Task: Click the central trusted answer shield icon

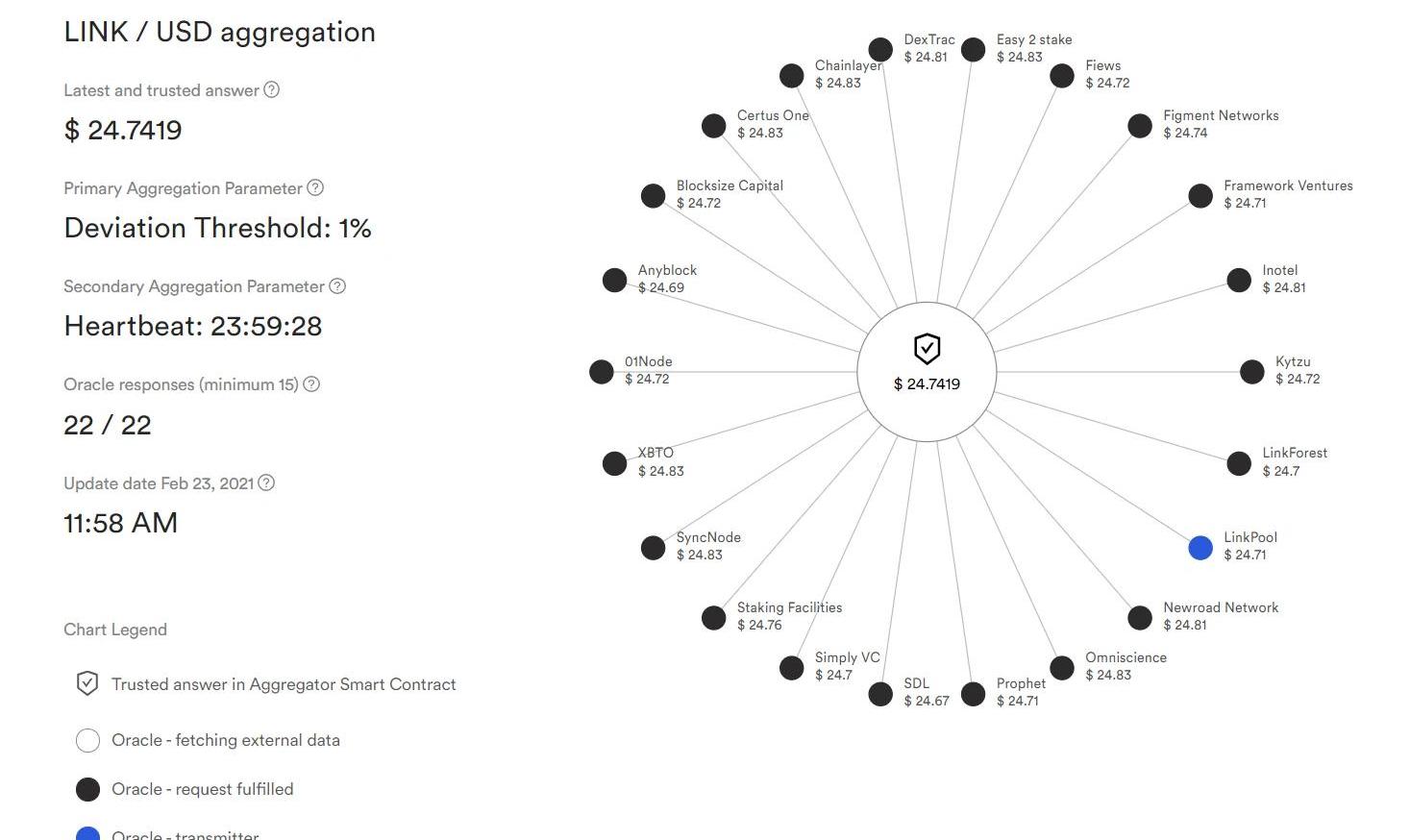Action: 927,349
